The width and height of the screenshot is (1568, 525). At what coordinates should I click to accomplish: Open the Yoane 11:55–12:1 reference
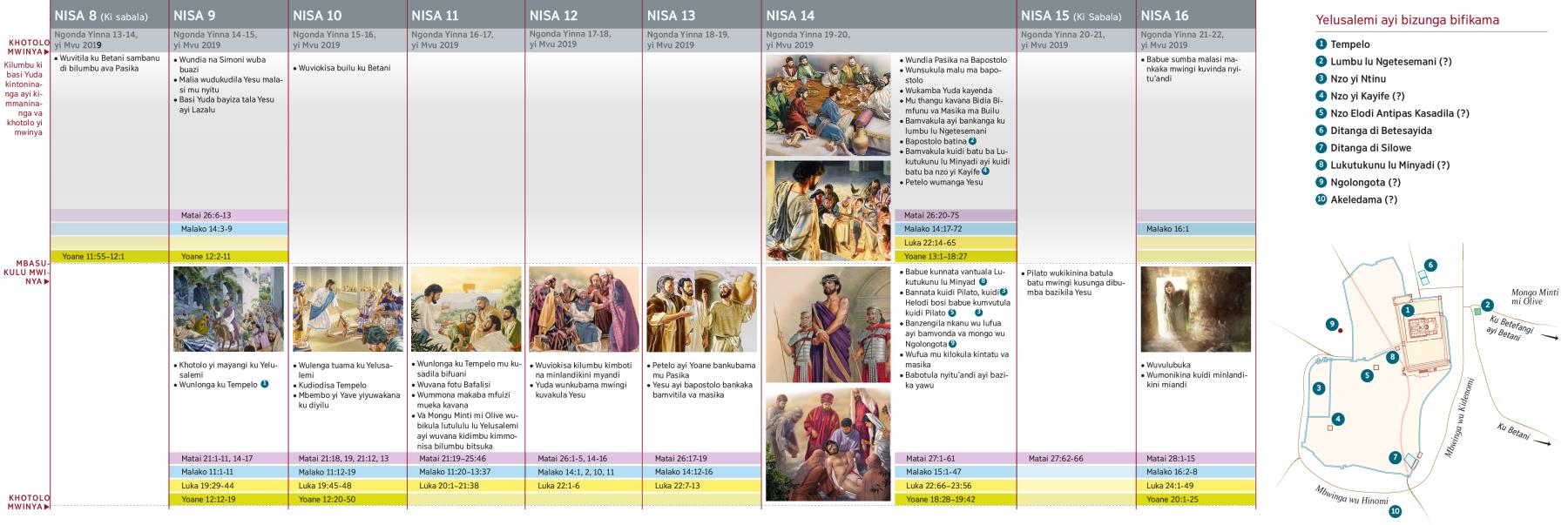click(109, 257)
